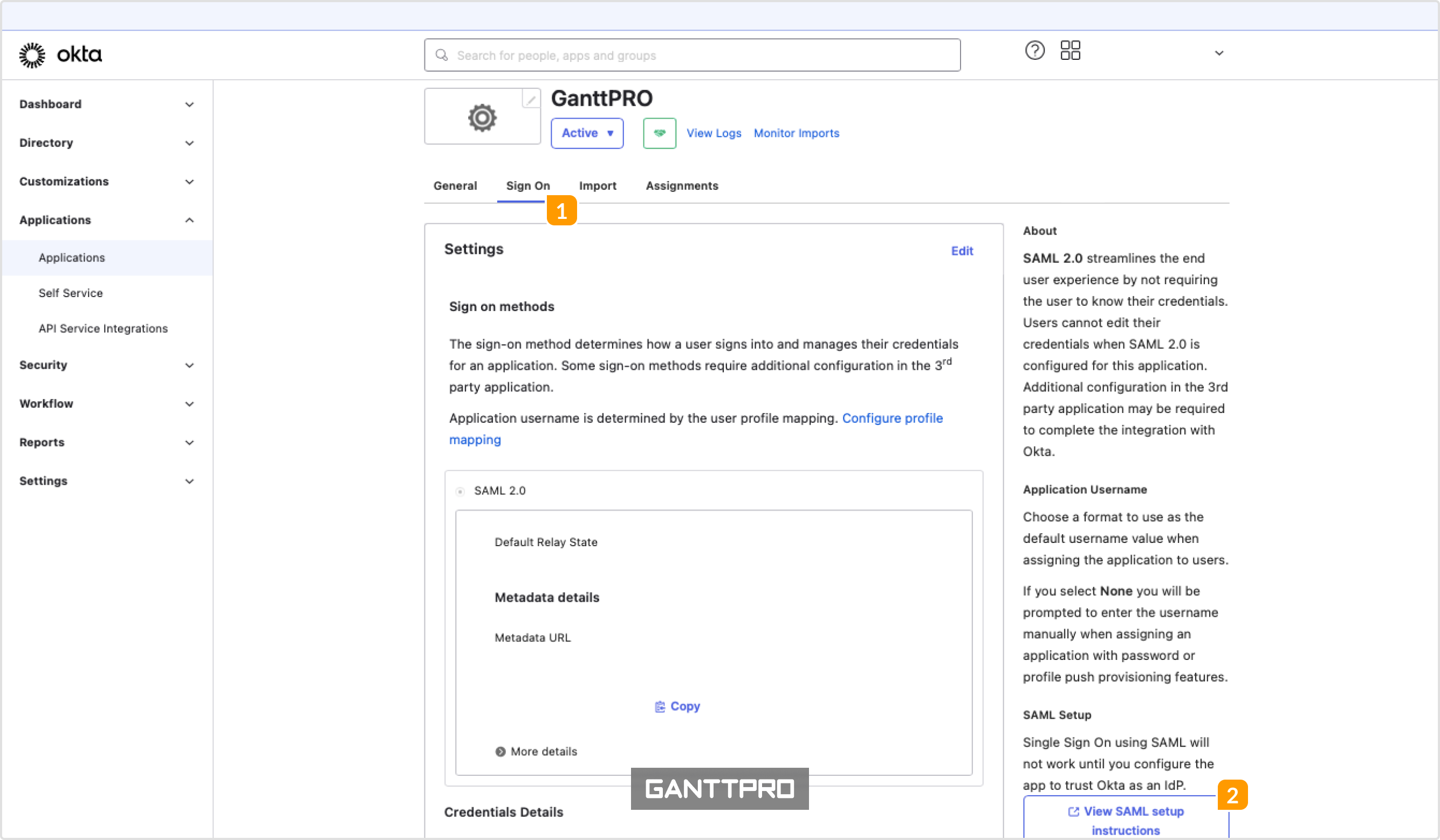Click the Dashboard sidebar label
Viewport: 1440px width, 840px height.
(50, 105)
